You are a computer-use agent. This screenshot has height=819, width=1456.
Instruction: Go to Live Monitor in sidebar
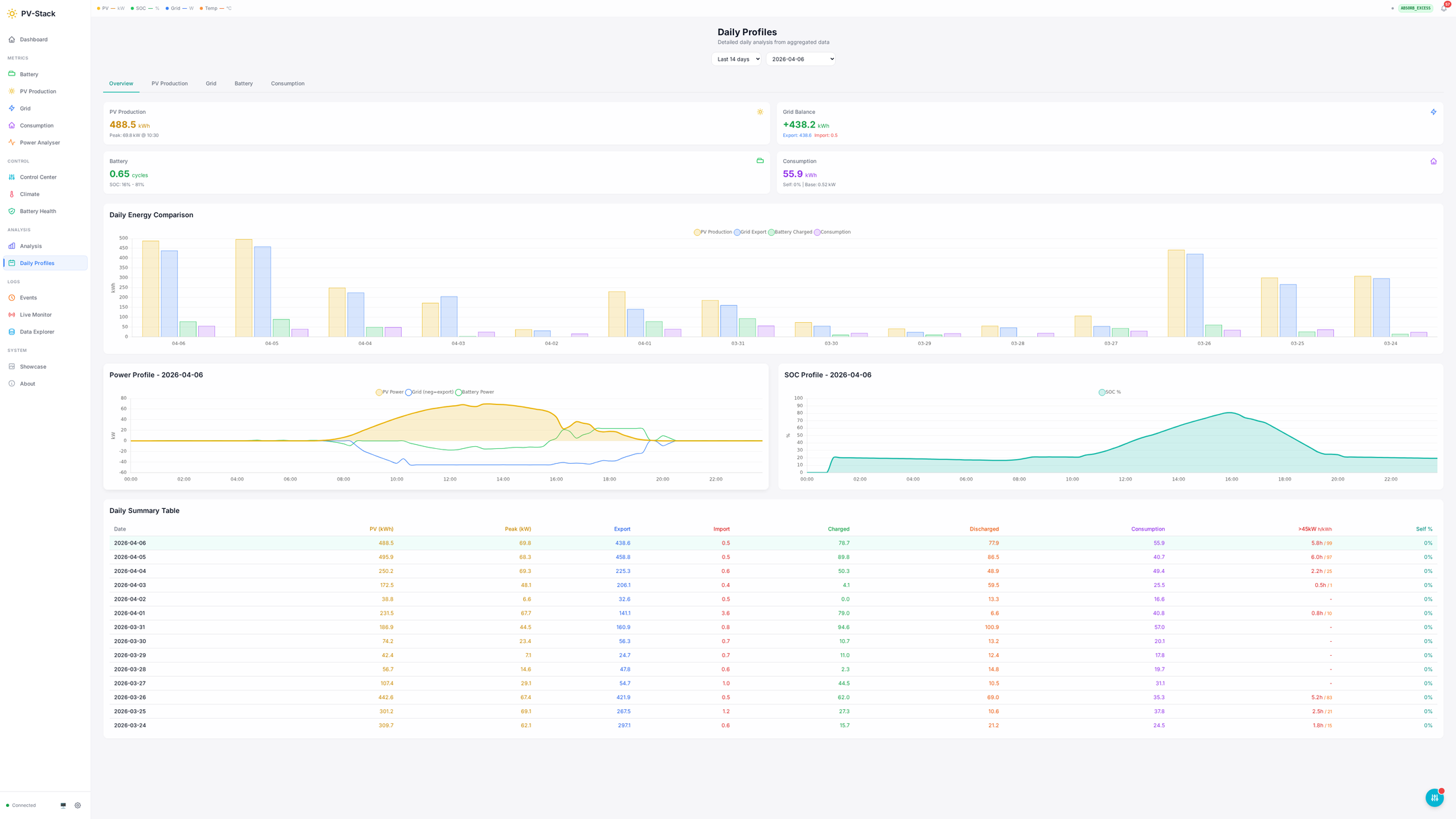coord(35,315)
